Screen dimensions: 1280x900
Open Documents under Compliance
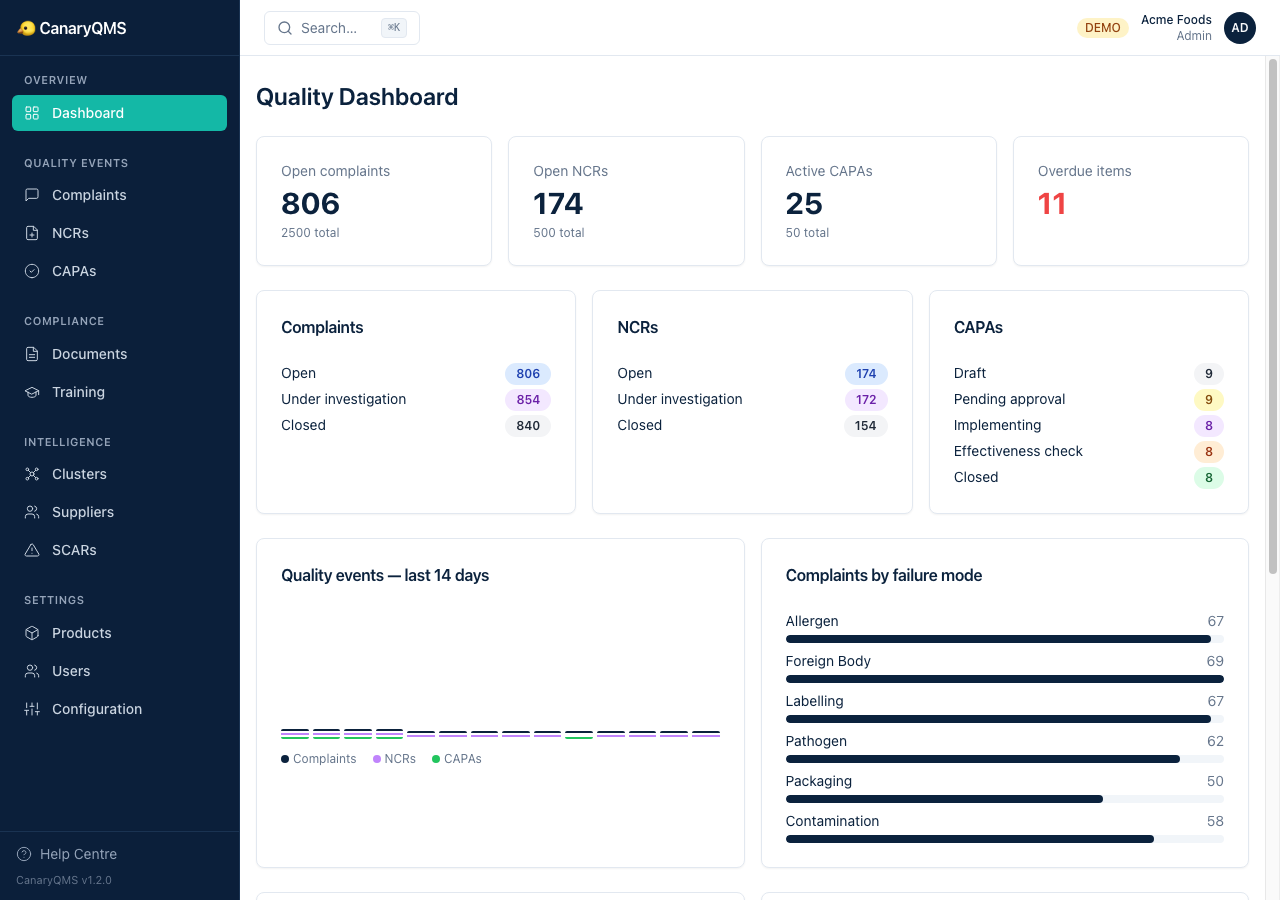coord(119,354)
